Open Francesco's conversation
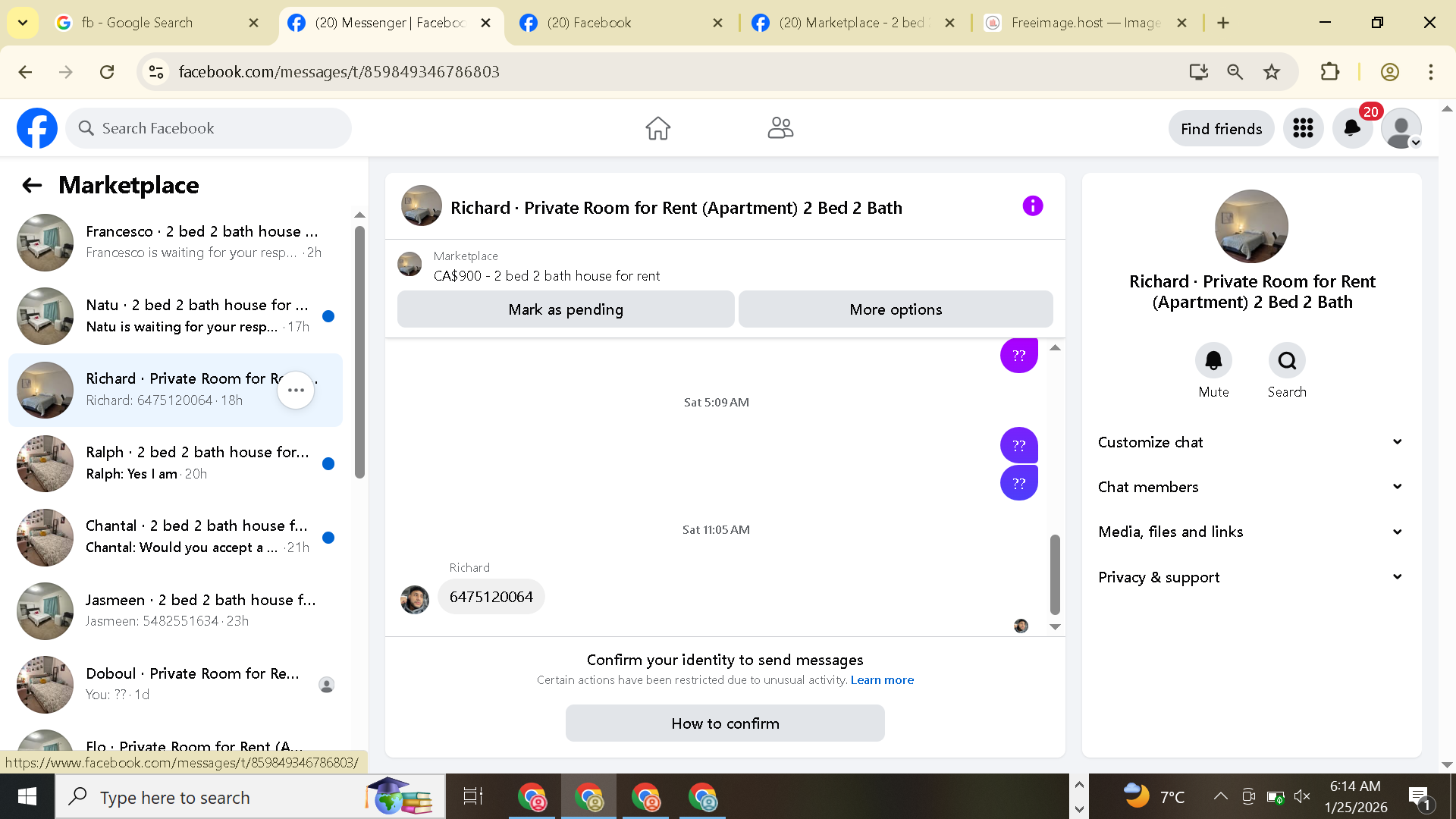This screenshot has width=1456, height=819. click(x=175, y=243)
